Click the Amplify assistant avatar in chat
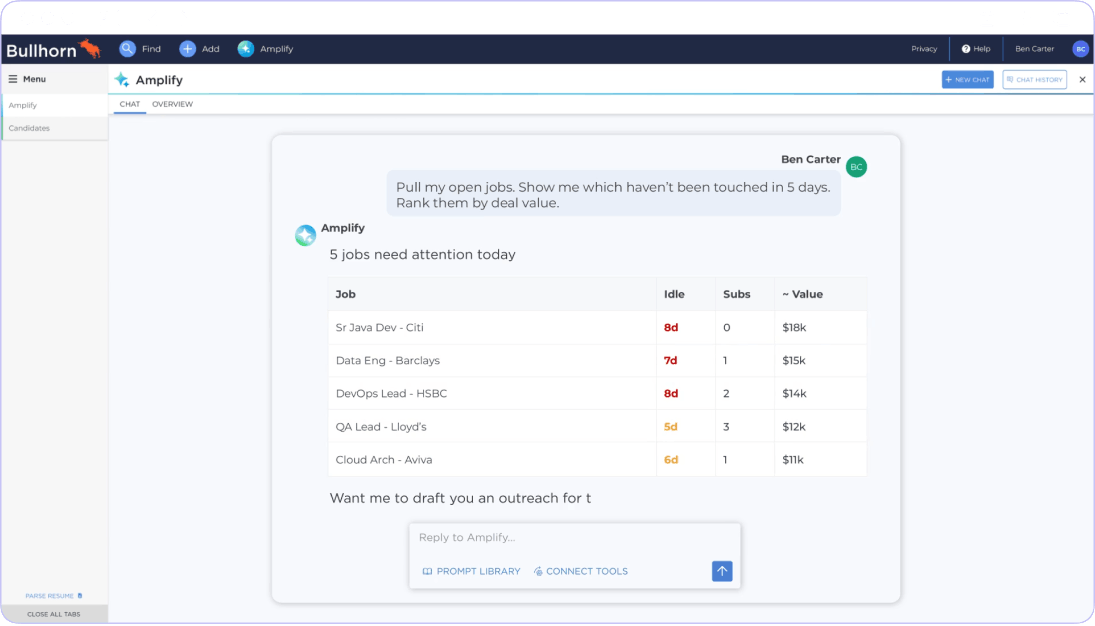Screen dimensions: 1095x626 tap(305, 235)
